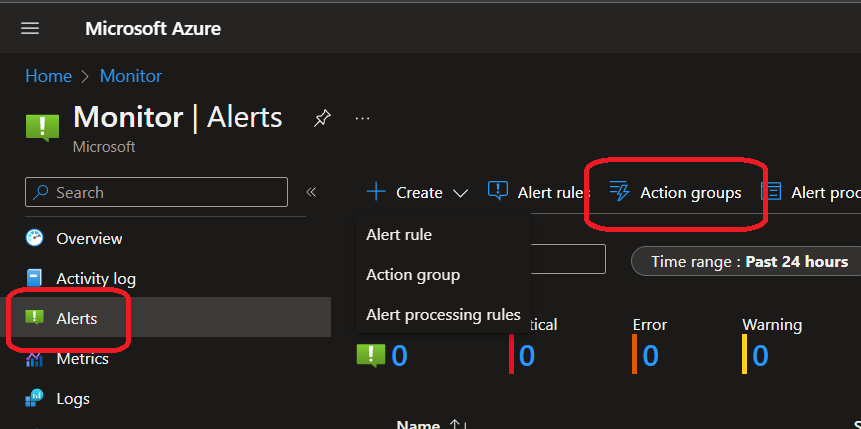Expand the Create dropdown
Screen dimensions: 861x429
tap(417, 192)
